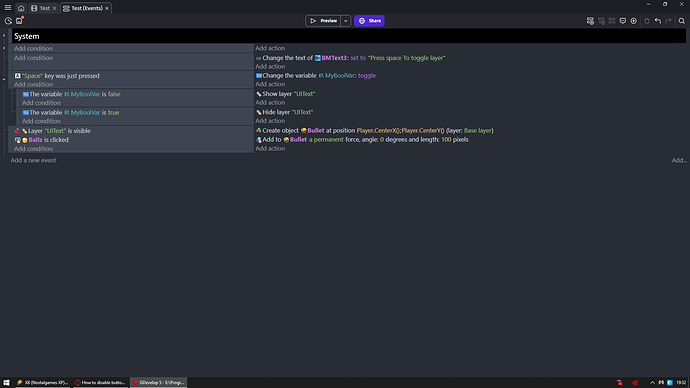Viewport: 690px width, 388px height.
Task: Select Layer "UIText" is visible condition
Action: point(53,131)
